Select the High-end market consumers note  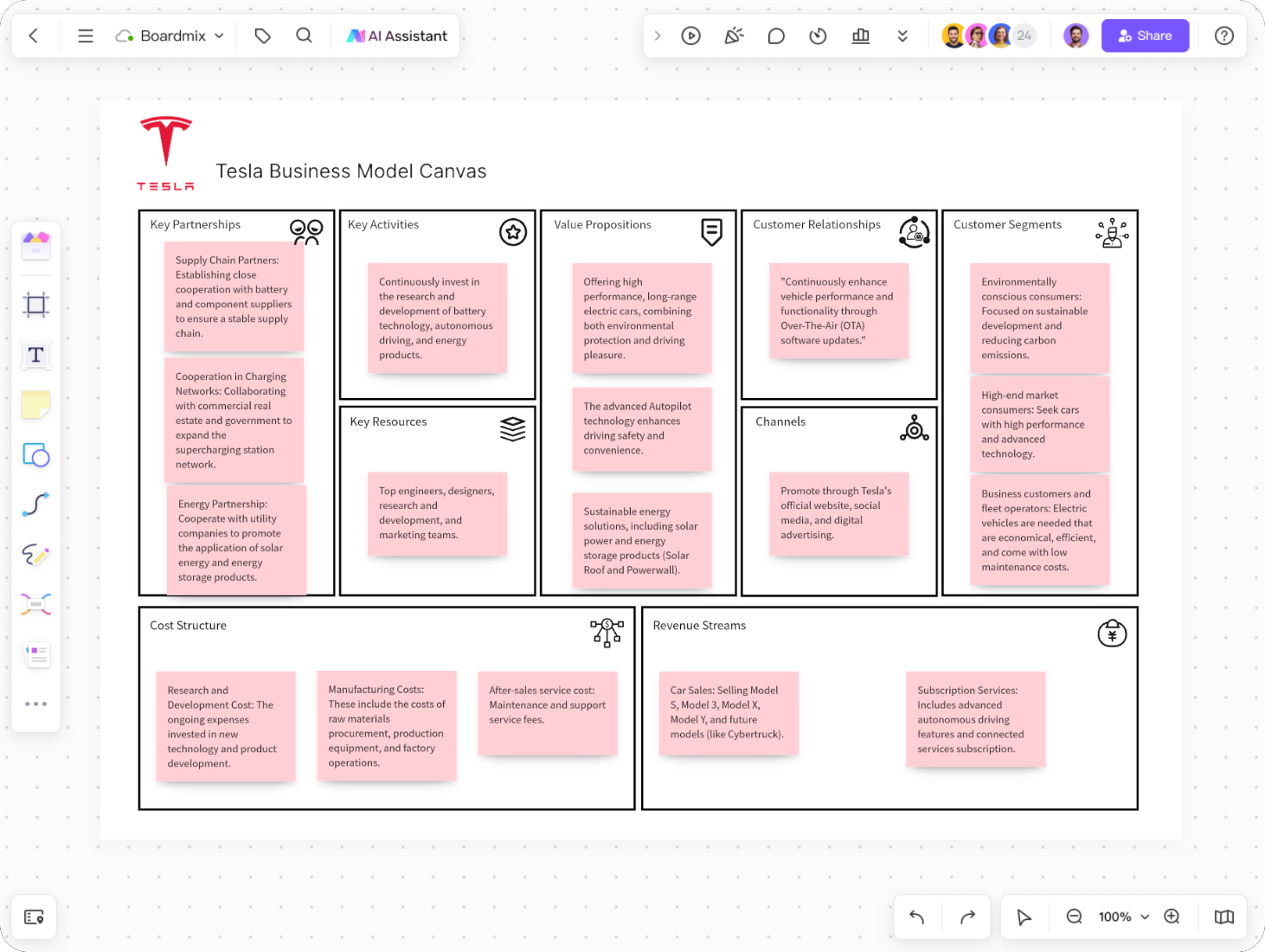pos(1040,424)
